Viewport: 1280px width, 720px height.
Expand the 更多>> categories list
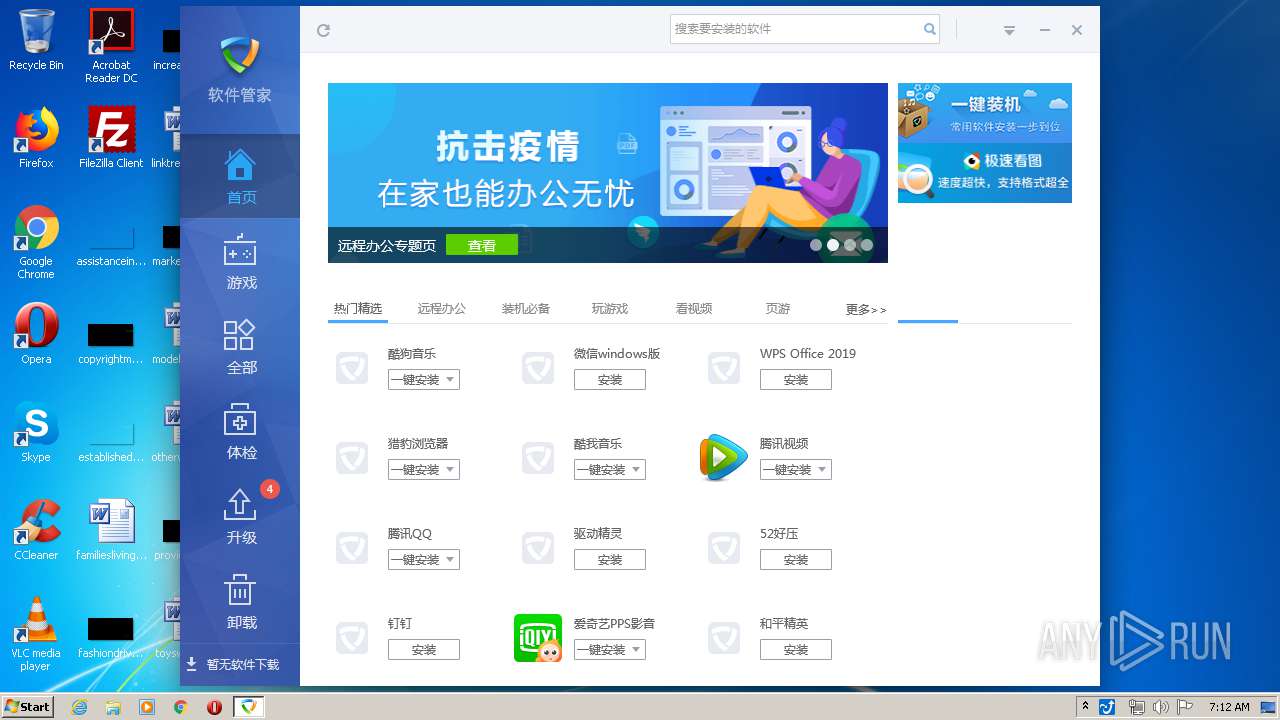click(866, 310)
